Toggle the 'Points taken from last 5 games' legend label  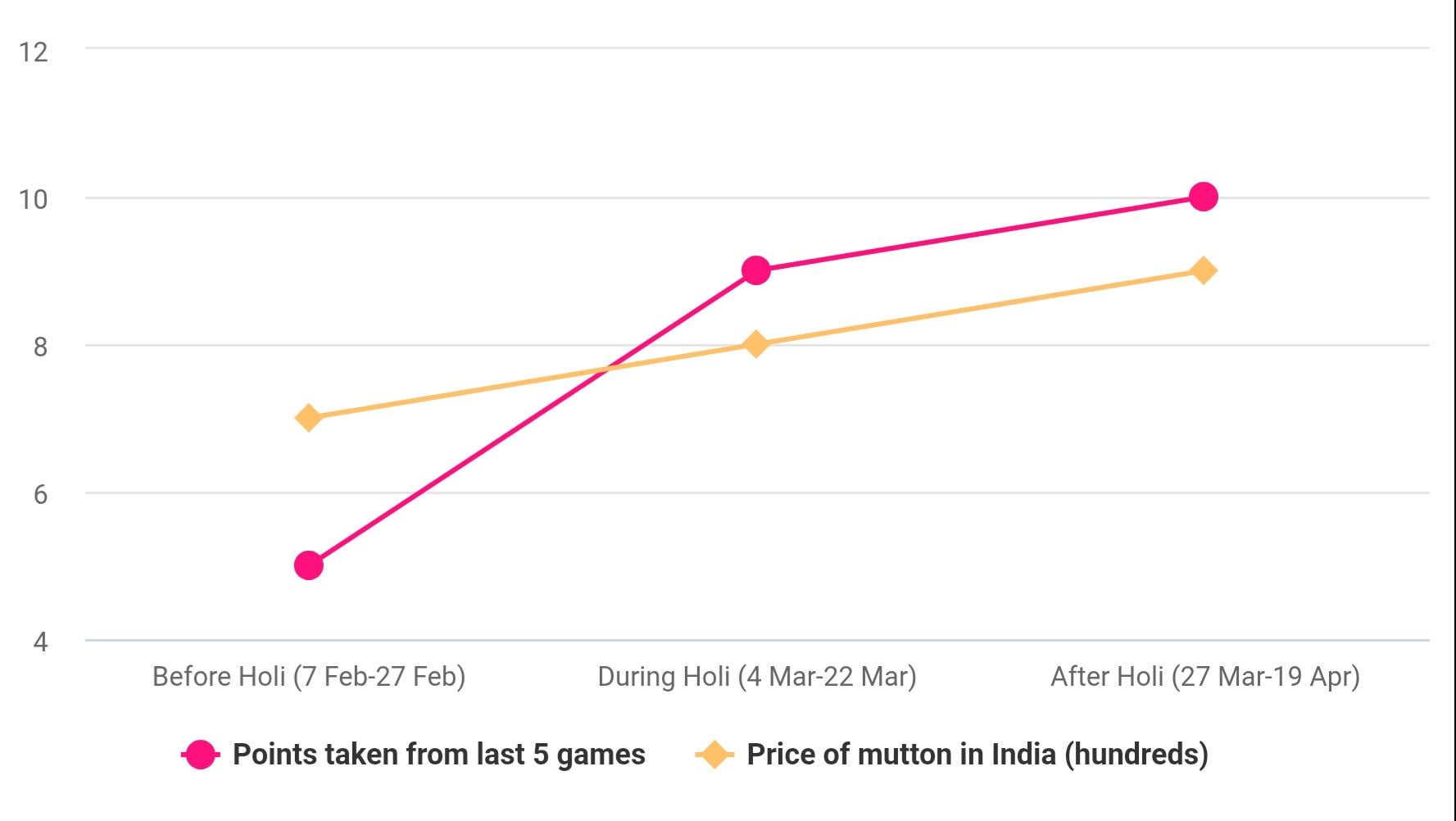pyautogui.click(x=438, y=755)
